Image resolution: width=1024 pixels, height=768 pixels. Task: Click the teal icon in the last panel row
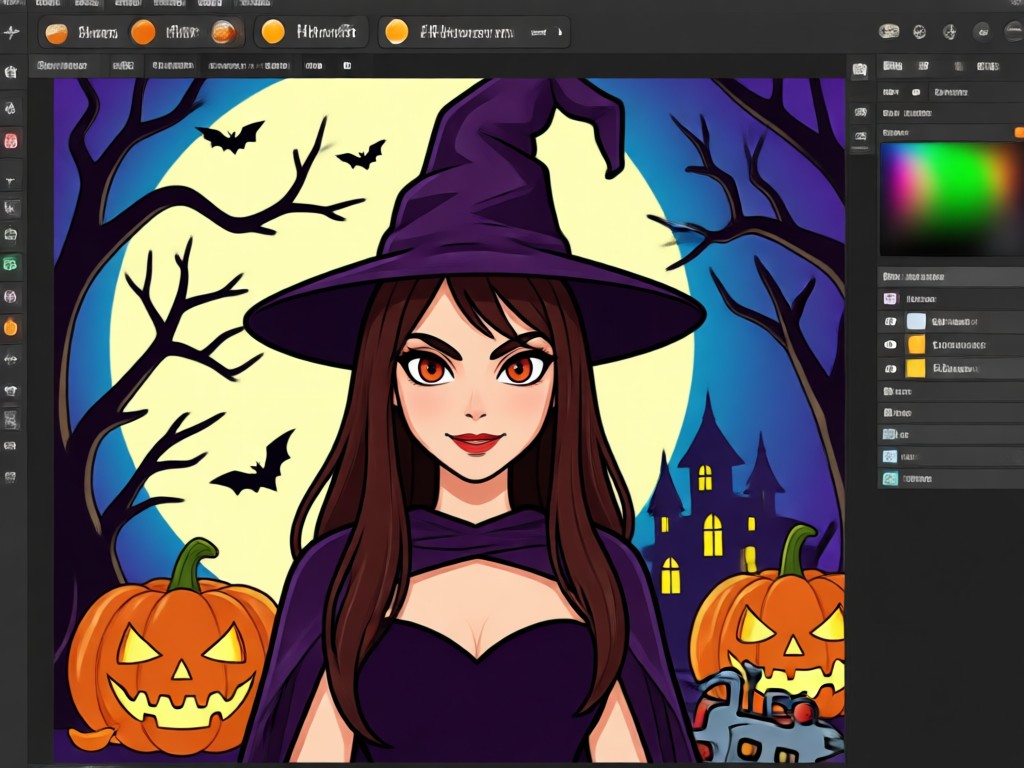[890, 479]
